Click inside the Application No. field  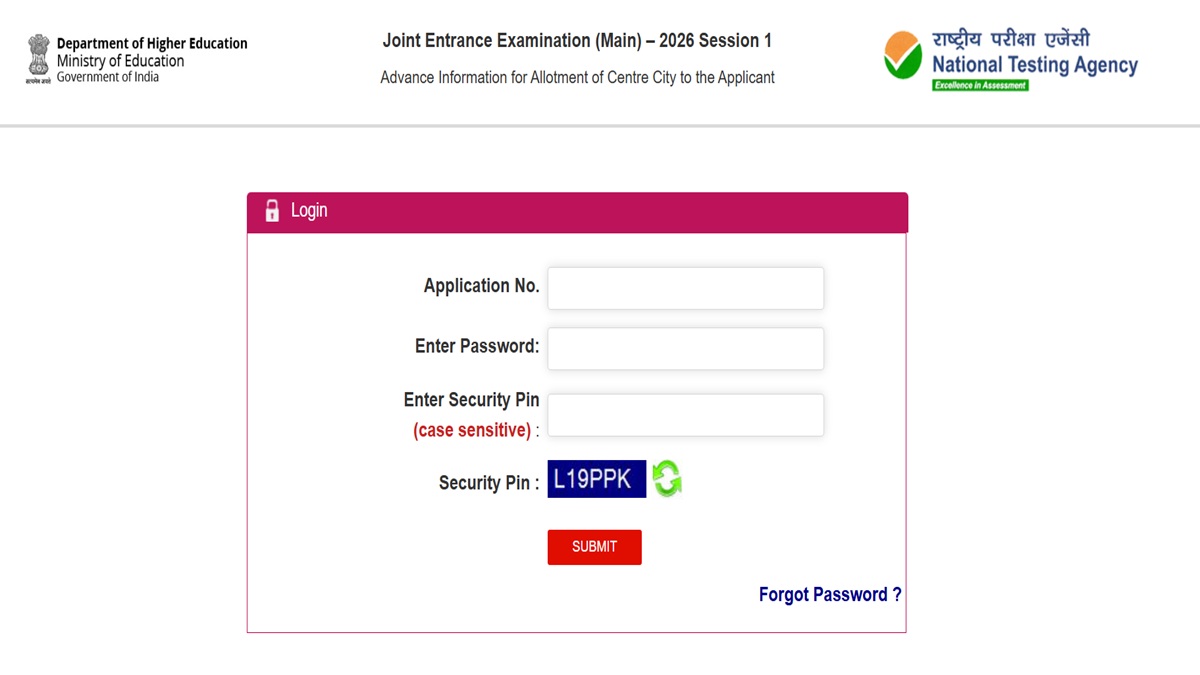(685, 288)
